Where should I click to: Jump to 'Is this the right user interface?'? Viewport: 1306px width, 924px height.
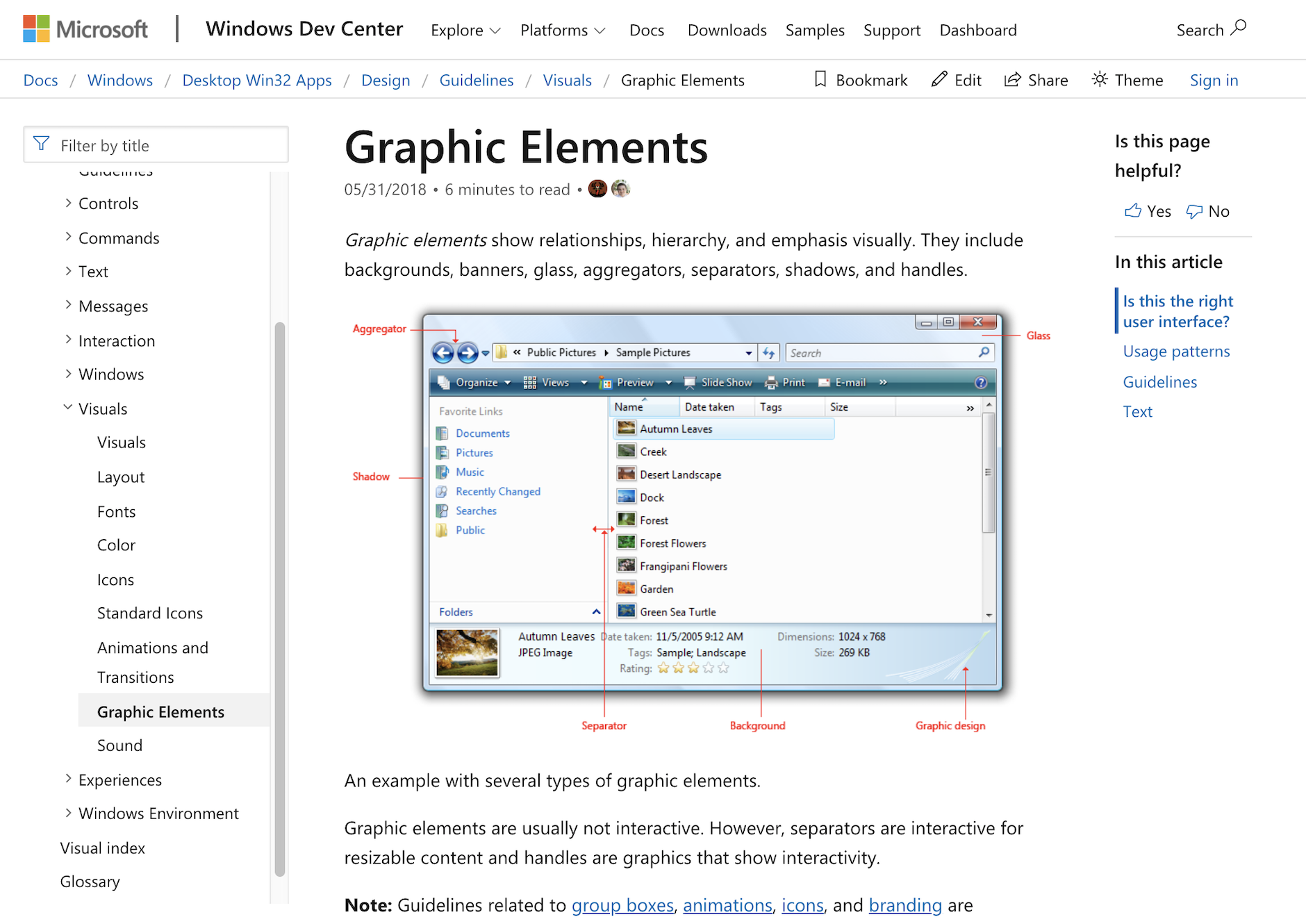tap(1178, 311)
